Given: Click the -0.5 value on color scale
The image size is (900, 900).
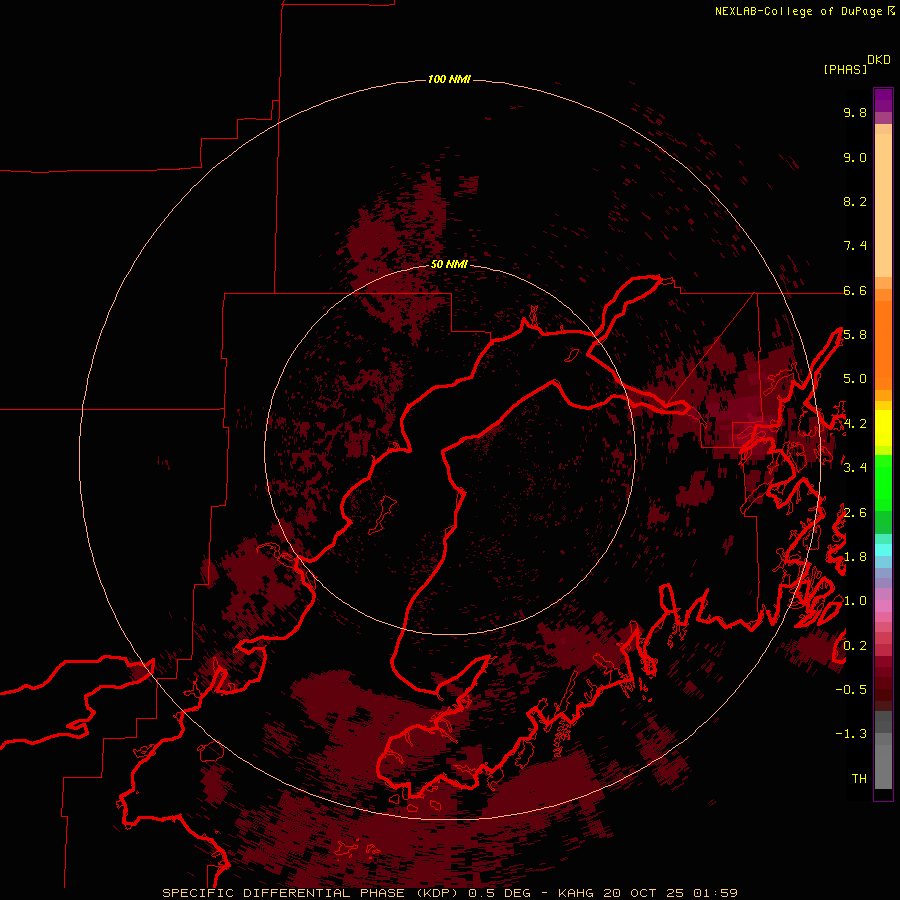Looking at the screenshot, I should [851, 690].
